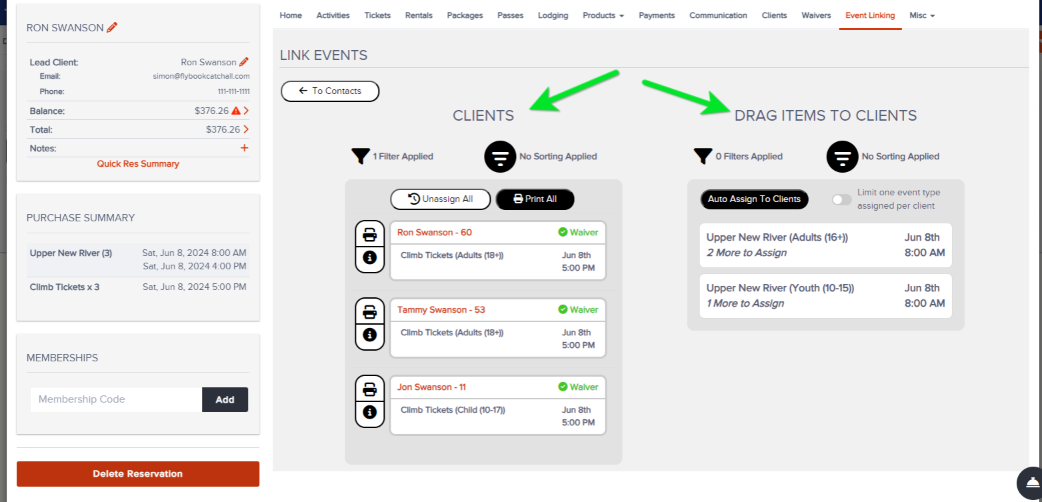This screenshot has width=1042, height=502.
Task: Open balance warning triangle icon
Action: (x=235, y=111)
